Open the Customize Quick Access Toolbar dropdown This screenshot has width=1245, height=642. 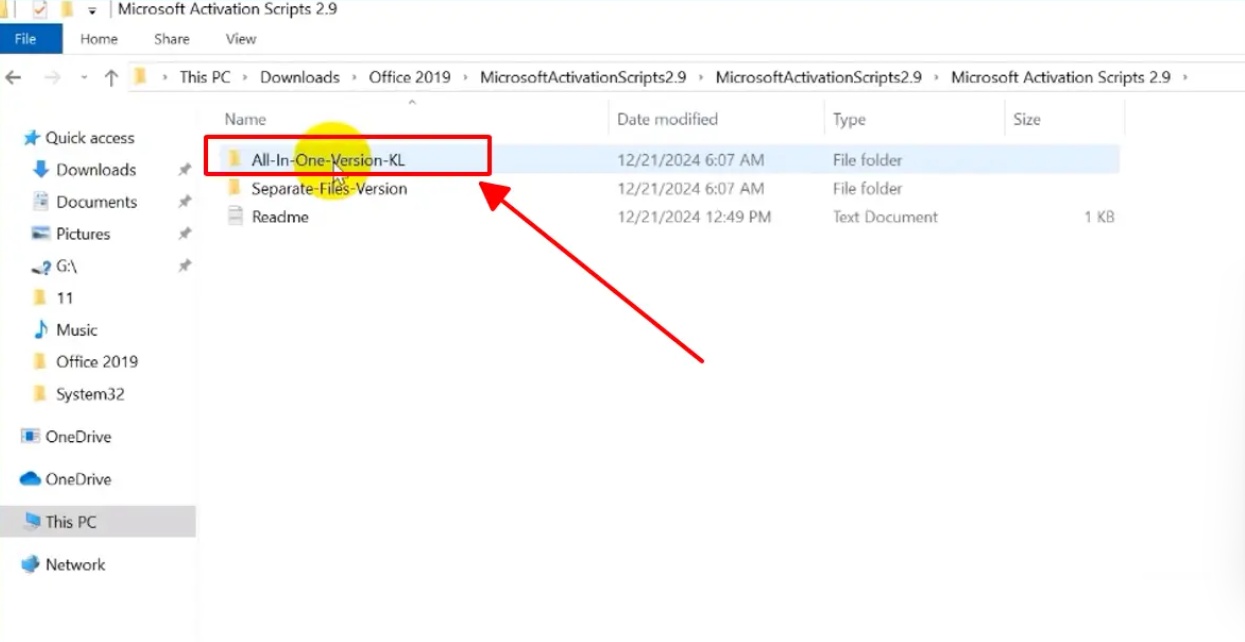(92, 10)
